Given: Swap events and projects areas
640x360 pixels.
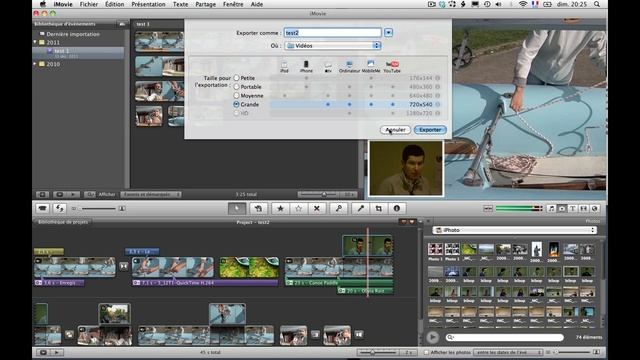Looking at the screenshot, I should tap(60, 209).
